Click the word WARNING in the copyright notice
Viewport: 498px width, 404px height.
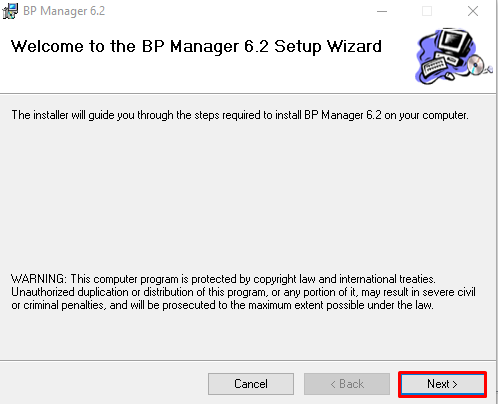[x=39, y=279]
